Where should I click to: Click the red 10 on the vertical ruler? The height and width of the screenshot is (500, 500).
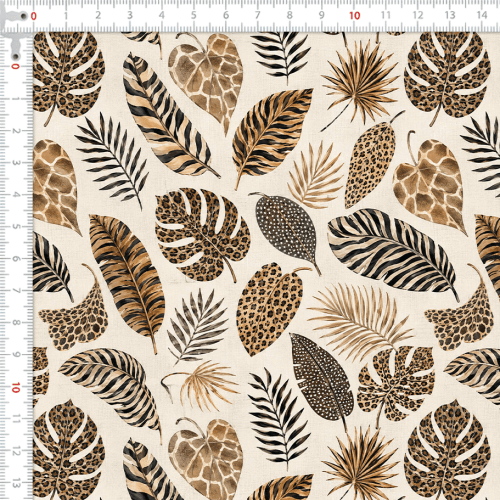click(x=15, y=388)
